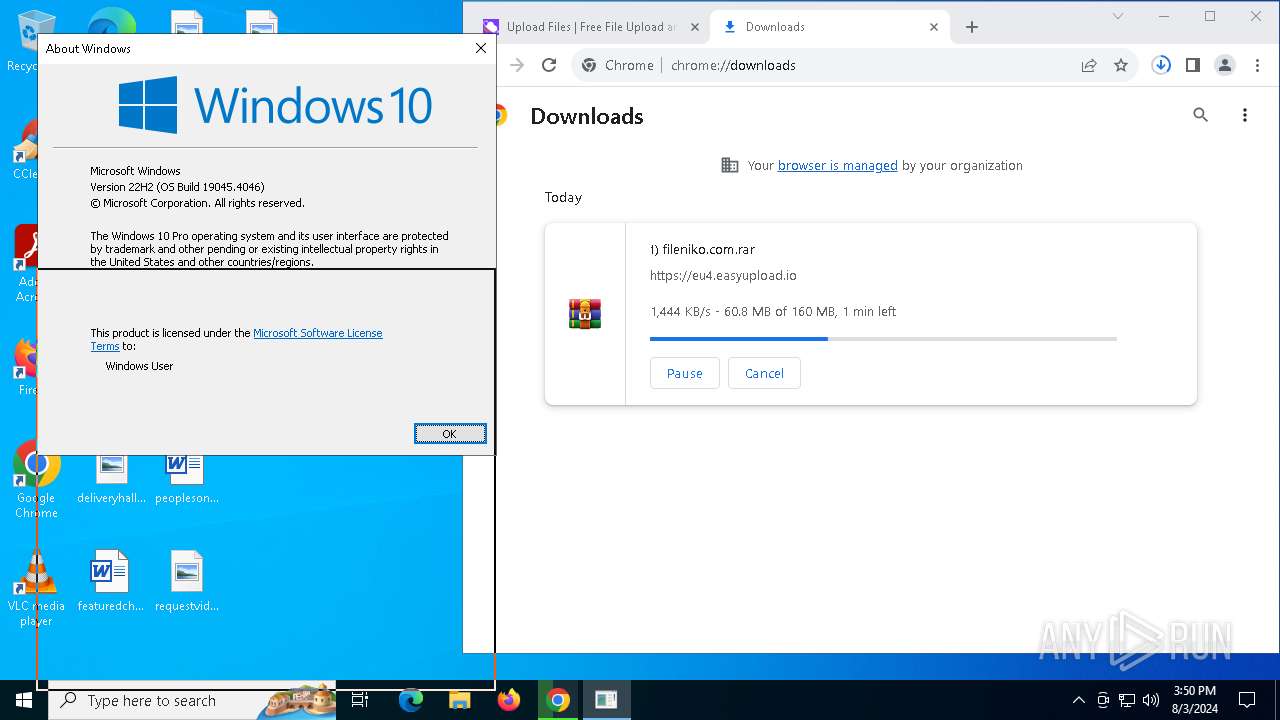1280x720 pixels.
Task: Select the requestvid... image file
Action: point(187,582)
